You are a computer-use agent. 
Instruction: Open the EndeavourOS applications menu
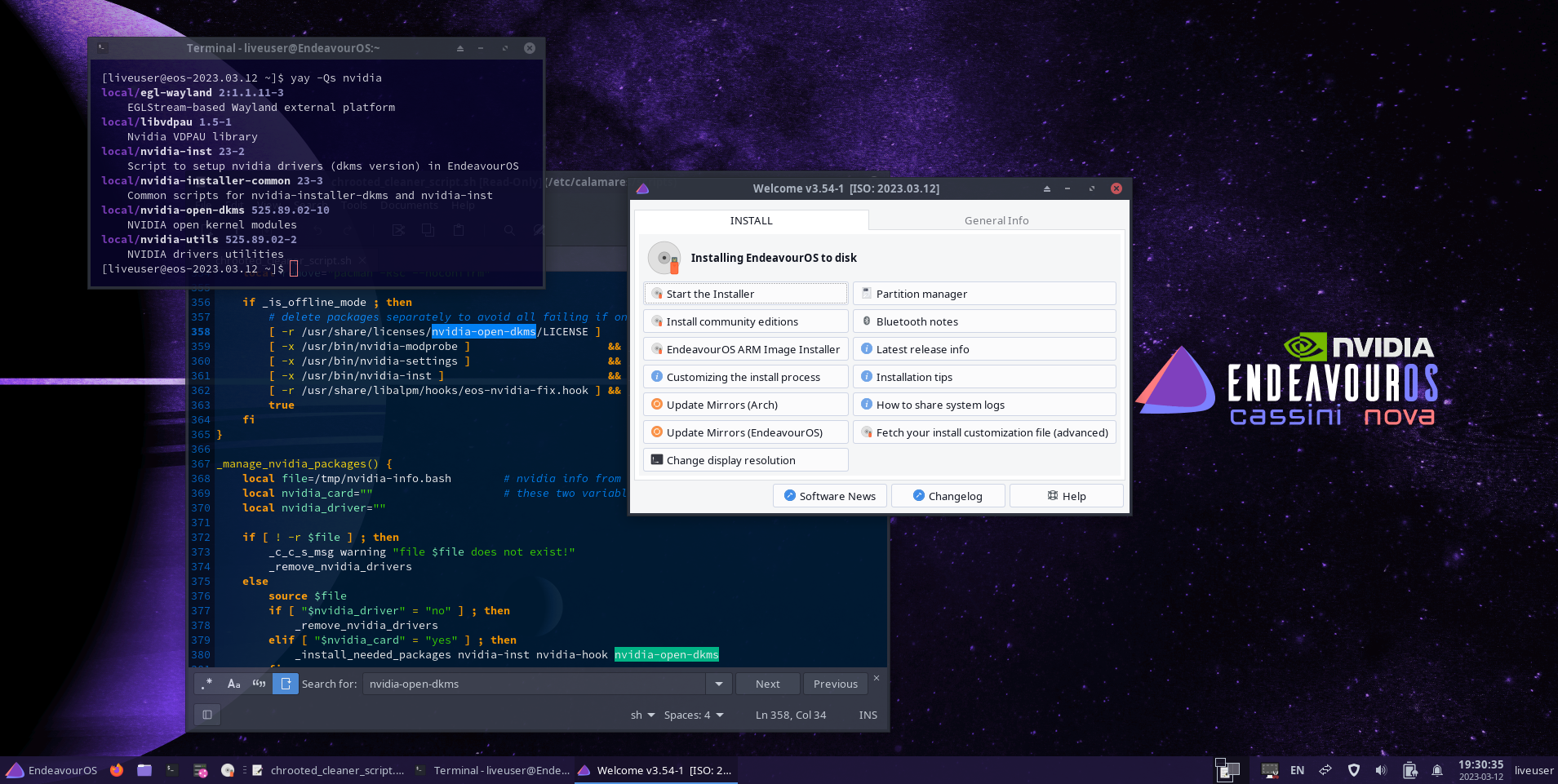point(51,770)
